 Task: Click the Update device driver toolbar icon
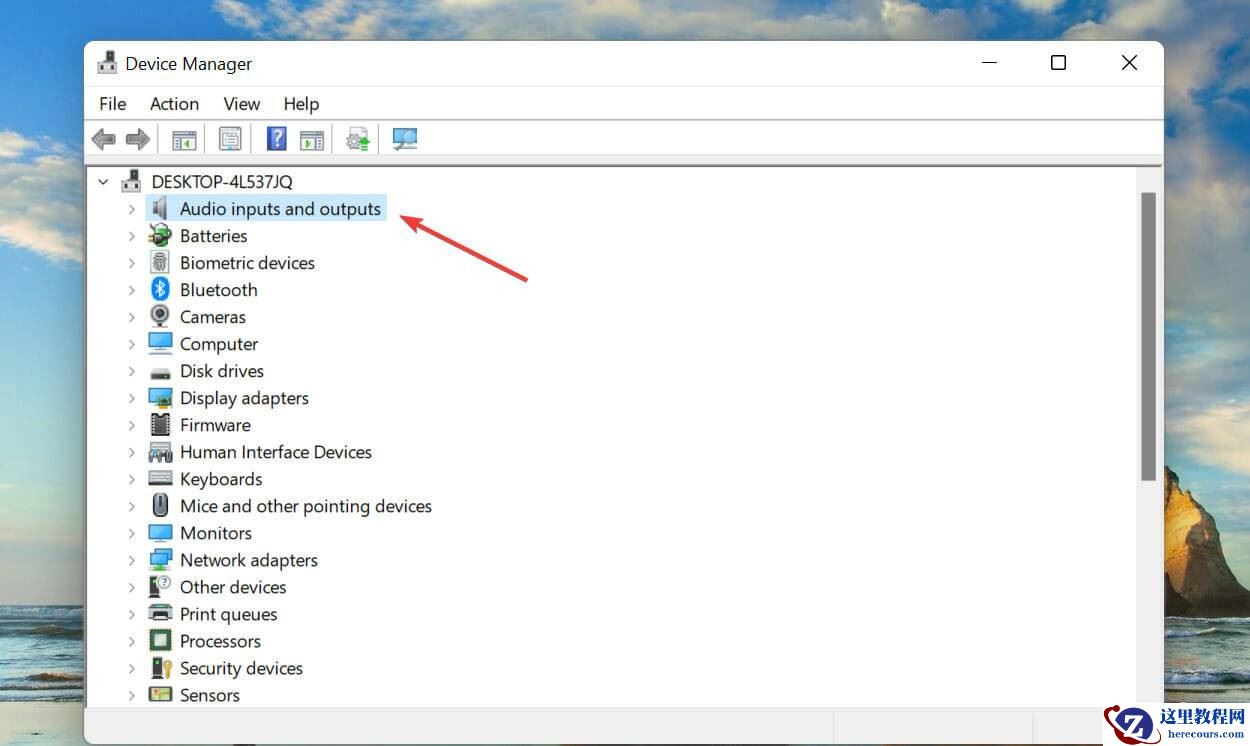(x=358, y=139)
